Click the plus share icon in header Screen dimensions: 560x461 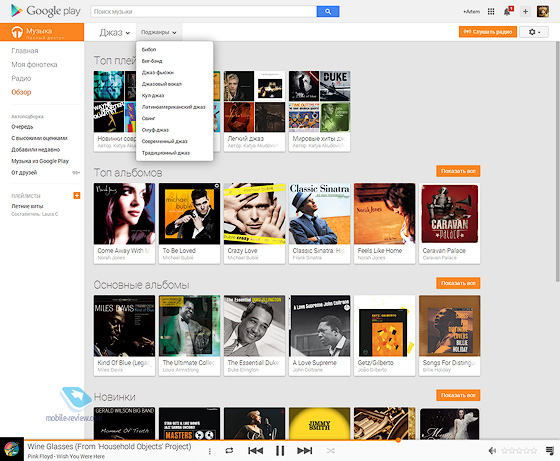point(525,11)
